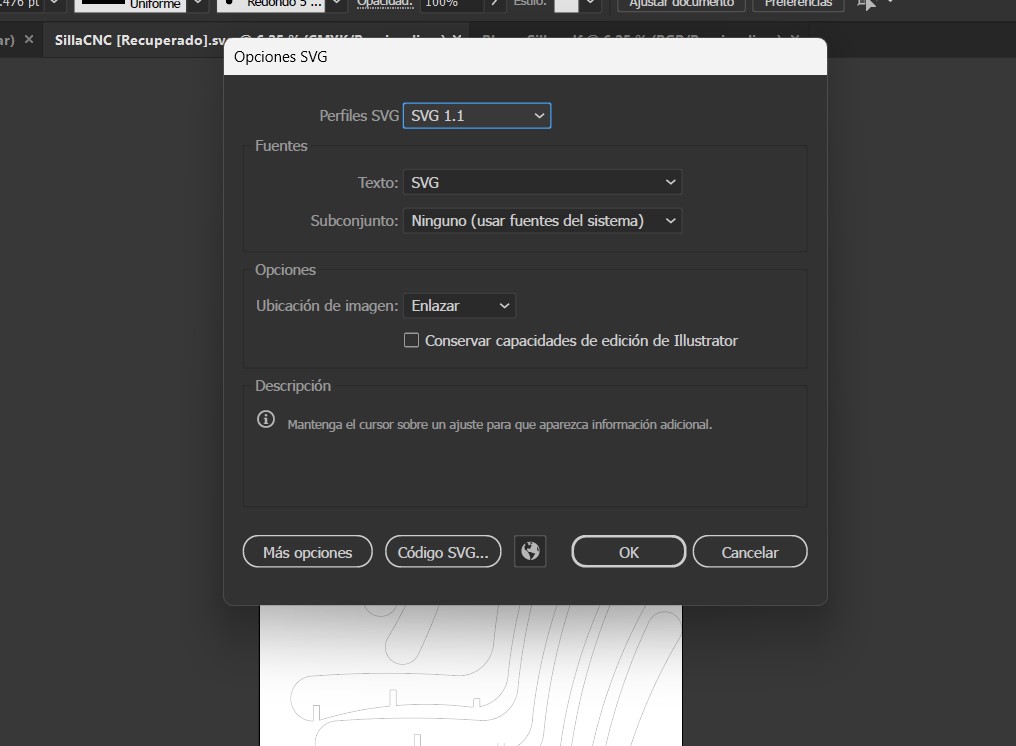Open the Código SVG viewer
Image resolution: width=1016 pixels, height=746 pixels.
tap(443, 552)
